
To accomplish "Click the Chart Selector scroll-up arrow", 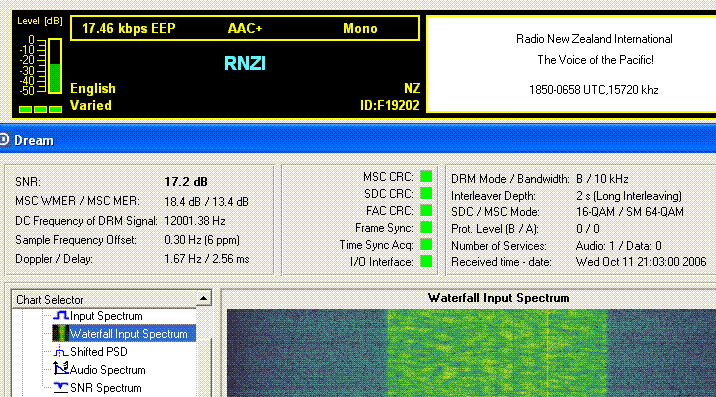I will point(203,299).
